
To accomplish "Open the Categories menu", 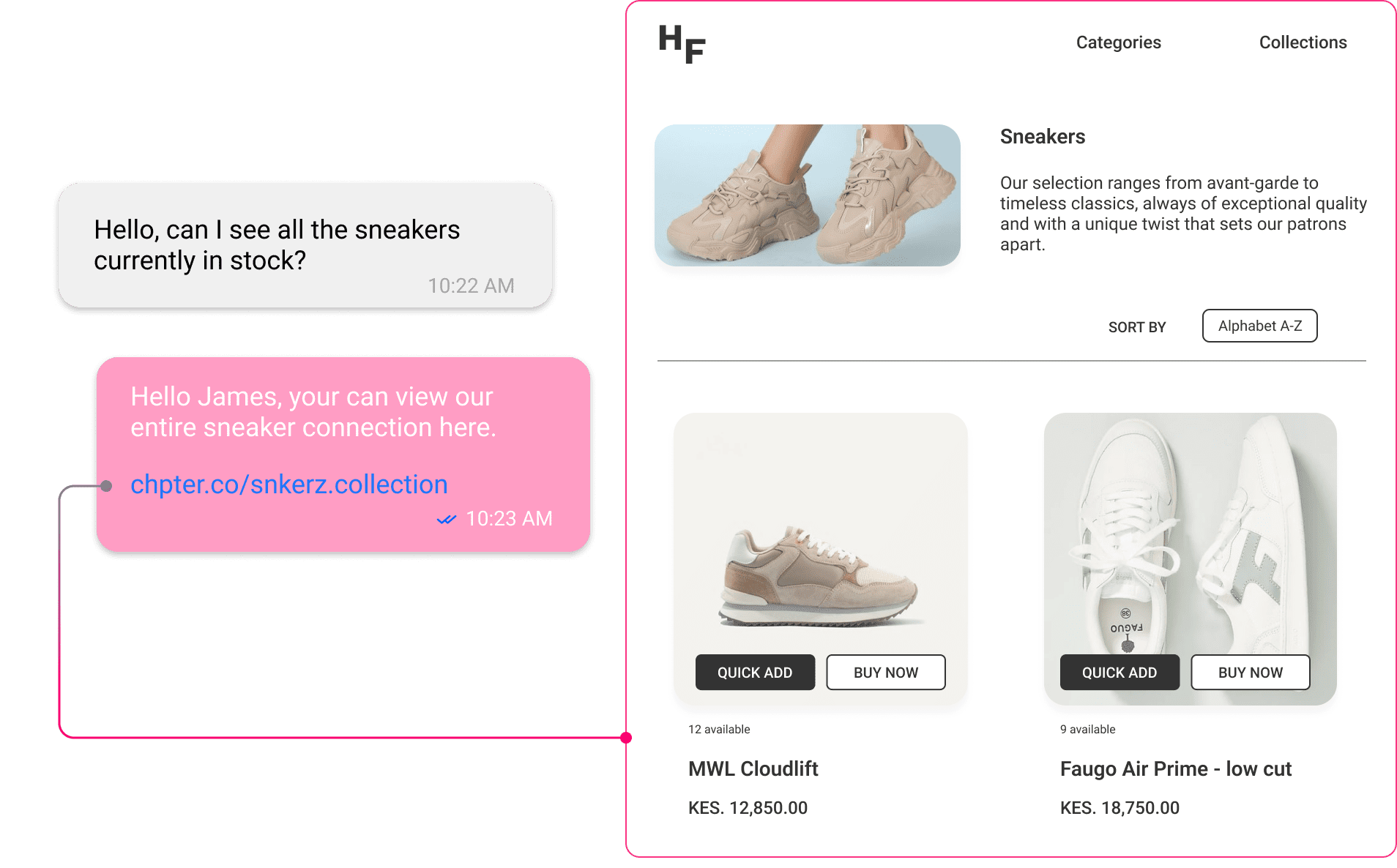I will tap(1118, 42).
